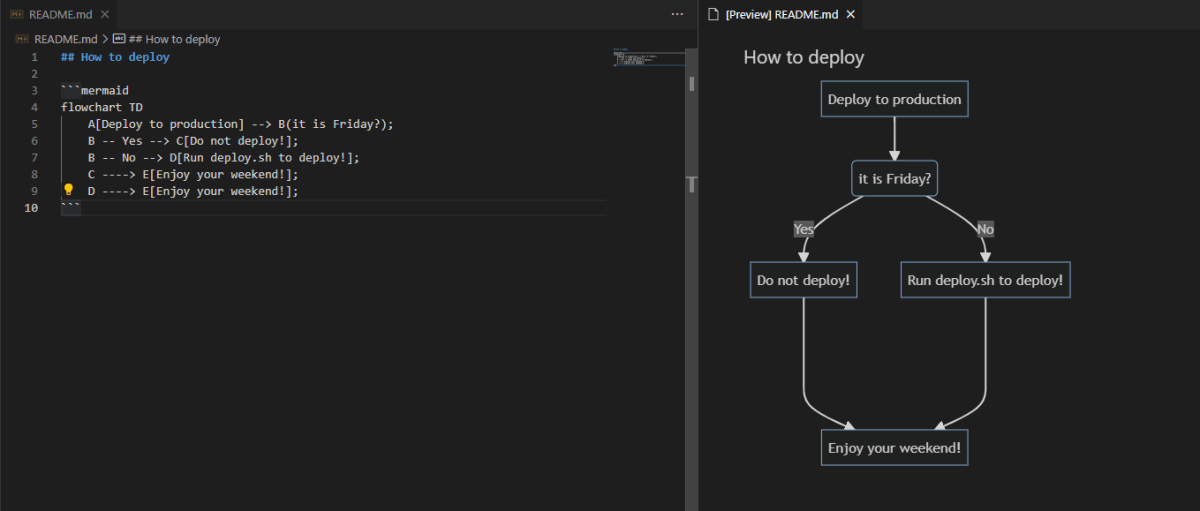Screen dimensions: 1200x511
Task: Click the code minimap thumbnail
Action: [x=648, y=57]
